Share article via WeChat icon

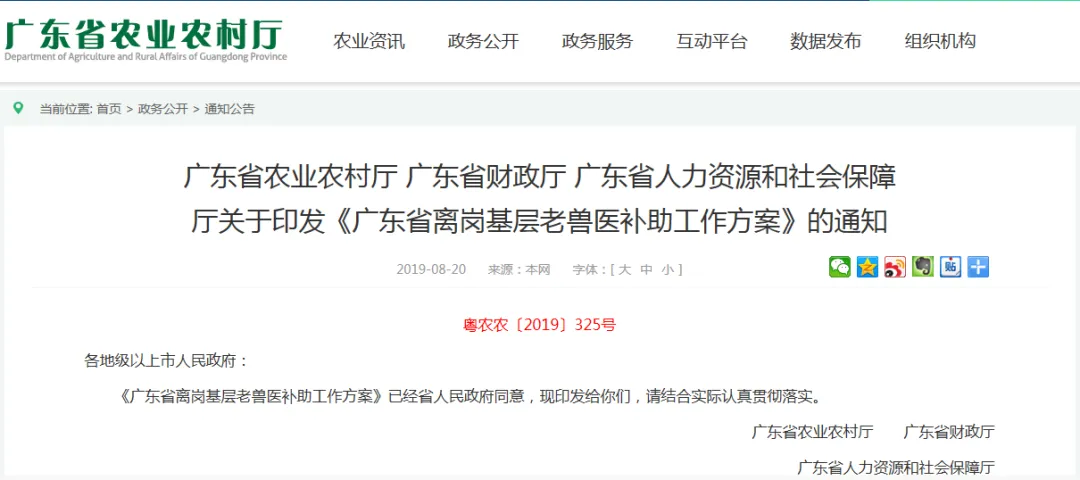[840, 267]
